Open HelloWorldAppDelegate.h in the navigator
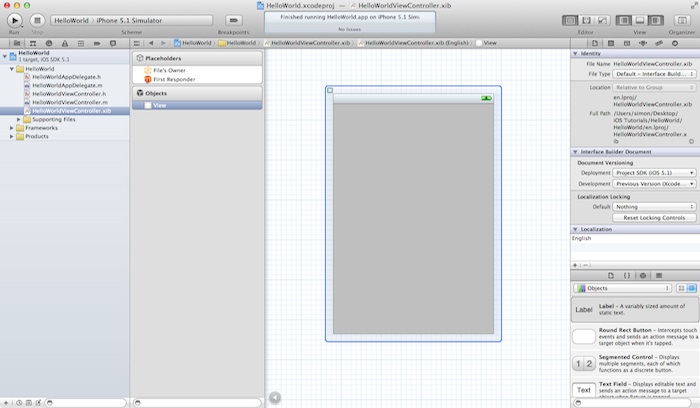 click(x=66, y=77)
